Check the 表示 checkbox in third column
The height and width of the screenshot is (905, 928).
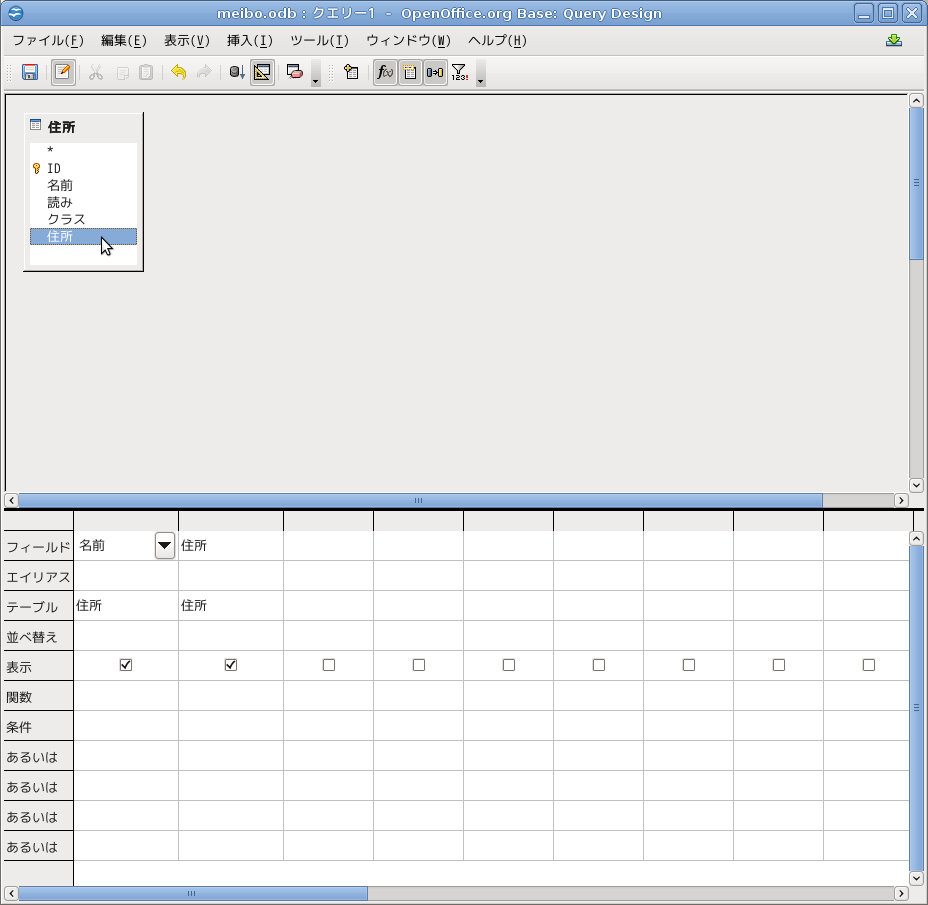(329, 665)
